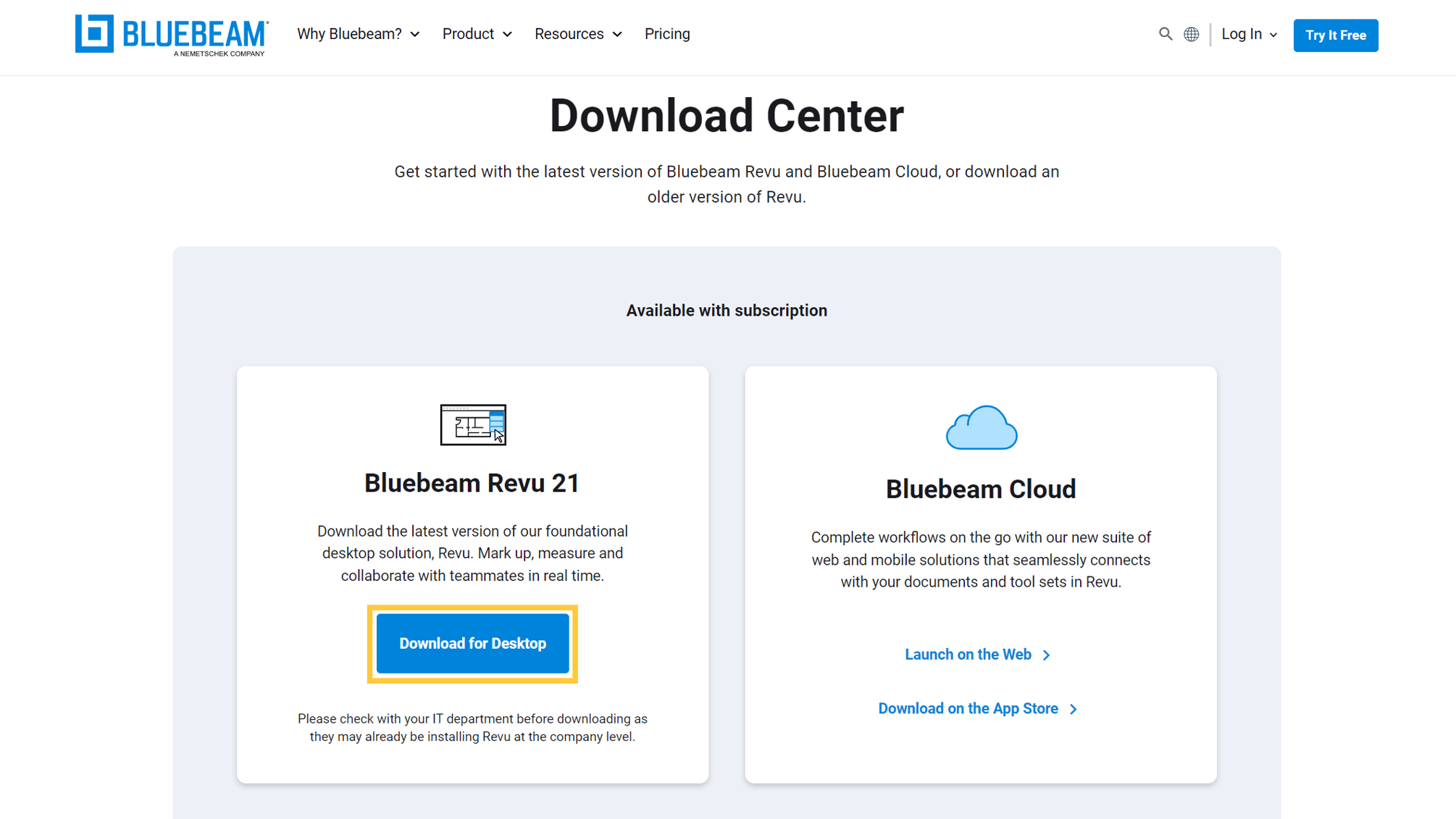Open the Log In menu item
The height and width of the screenshot is (819, 1456).
[1241, 34]
